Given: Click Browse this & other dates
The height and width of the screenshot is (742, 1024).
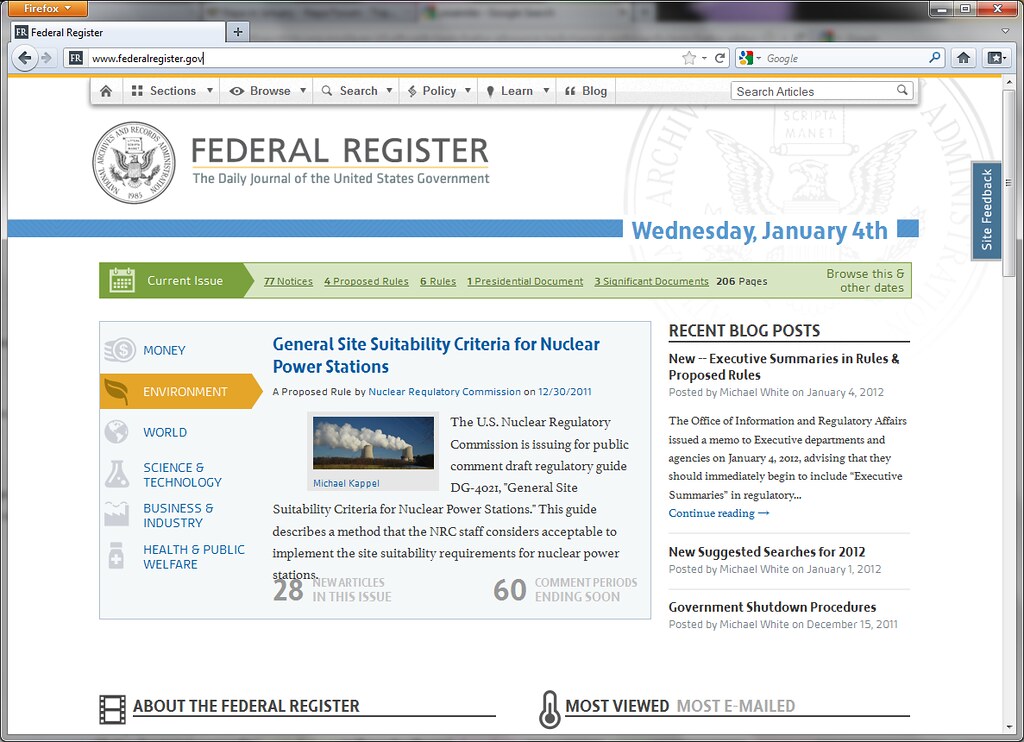Looking at the screenshot, I should point(865,280).
